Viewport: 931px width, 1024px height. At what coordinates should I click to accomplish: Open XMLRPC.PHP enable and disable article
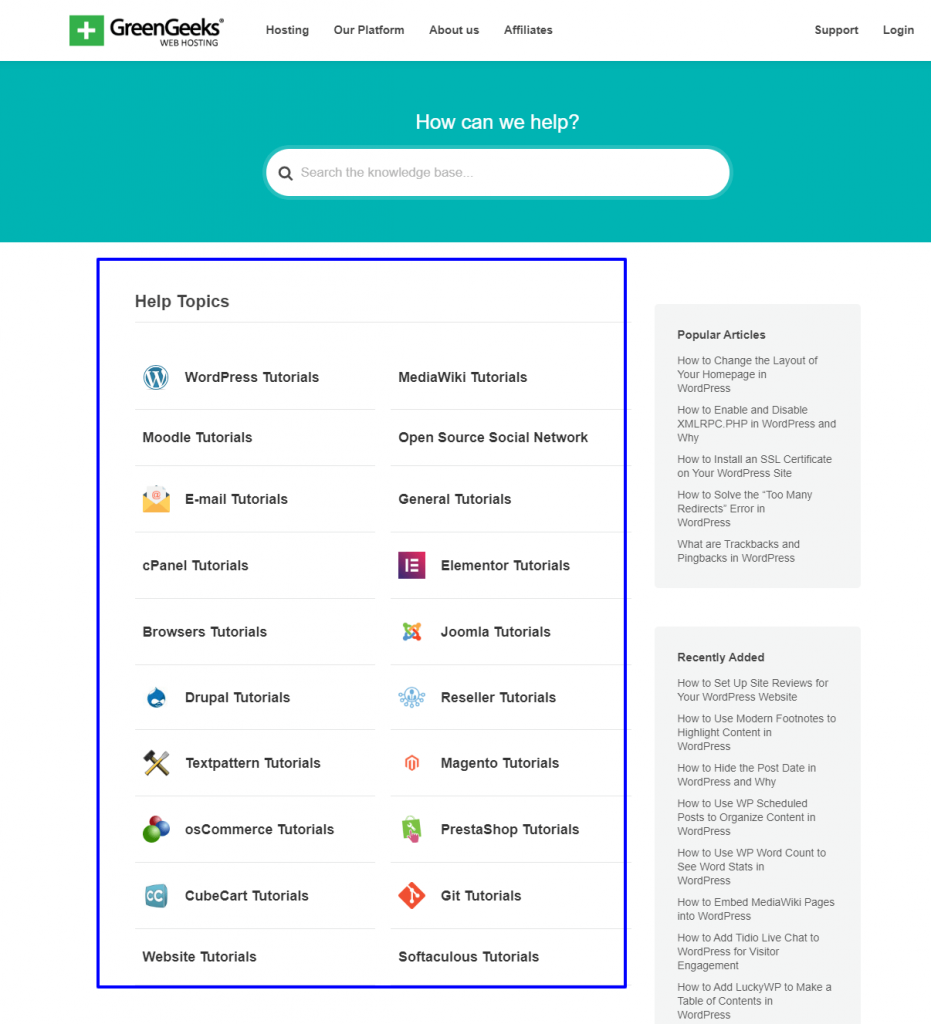pos(756,424)
